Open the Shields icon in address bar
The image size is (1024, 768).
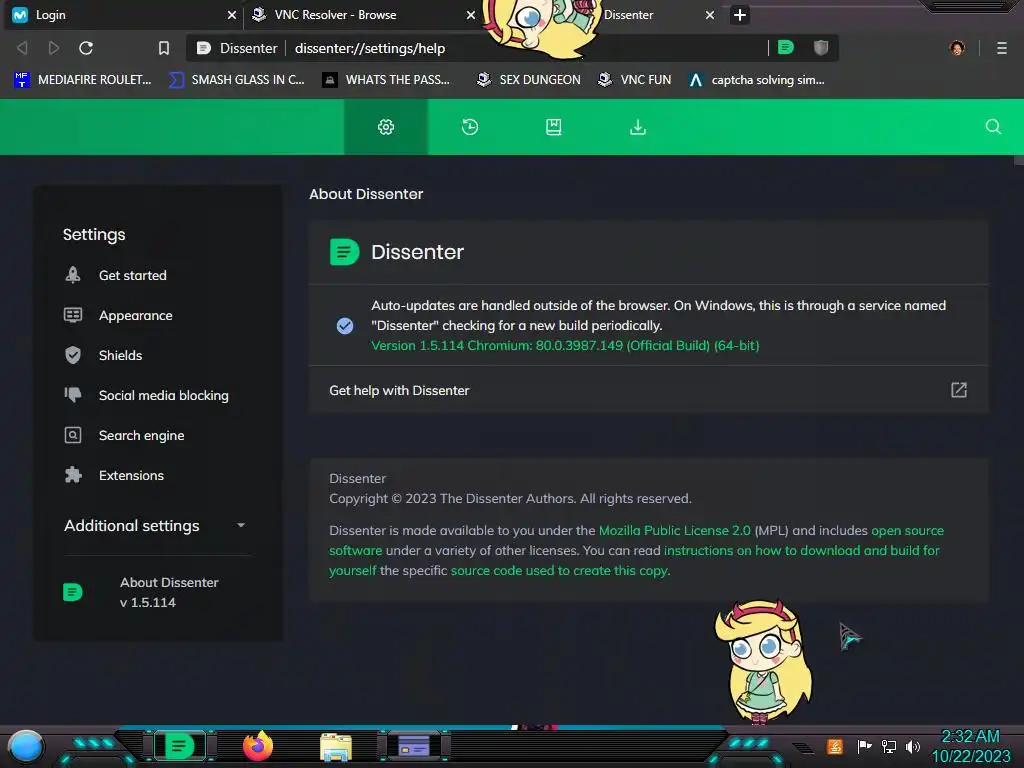821,48
